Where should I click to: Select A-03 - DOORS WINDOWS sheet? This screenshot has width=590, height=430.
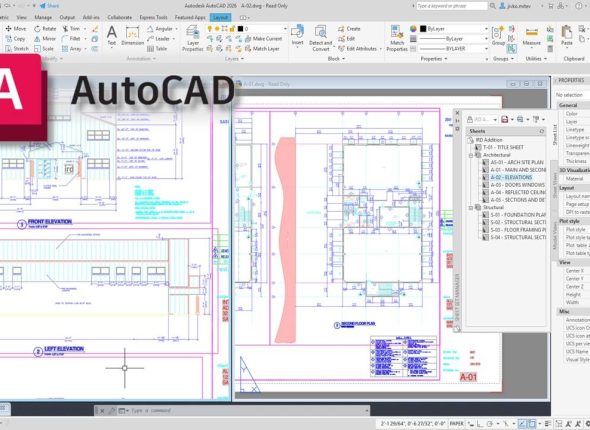(517, 185)
